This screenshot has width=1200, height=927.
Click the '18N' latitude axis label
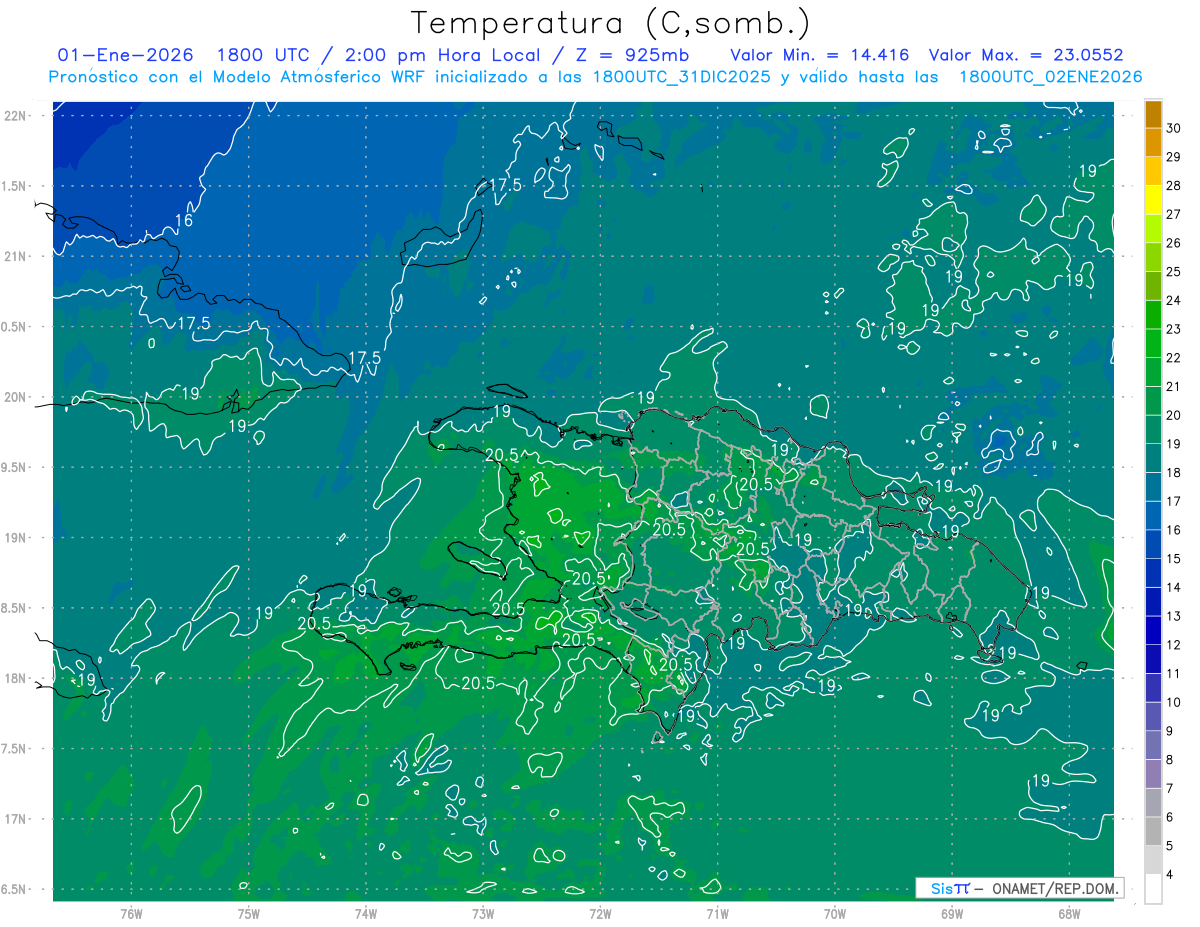tap(17, 678)
